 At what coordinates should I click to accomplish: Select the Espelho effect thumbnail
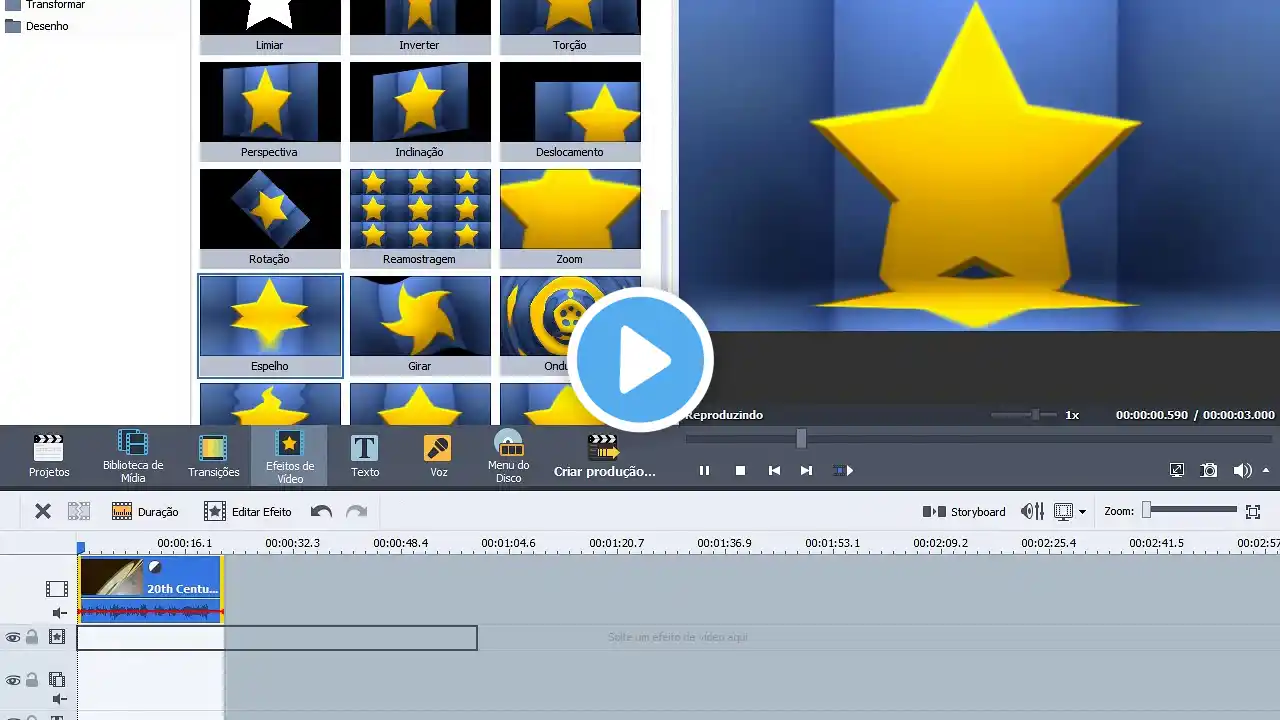270,326
